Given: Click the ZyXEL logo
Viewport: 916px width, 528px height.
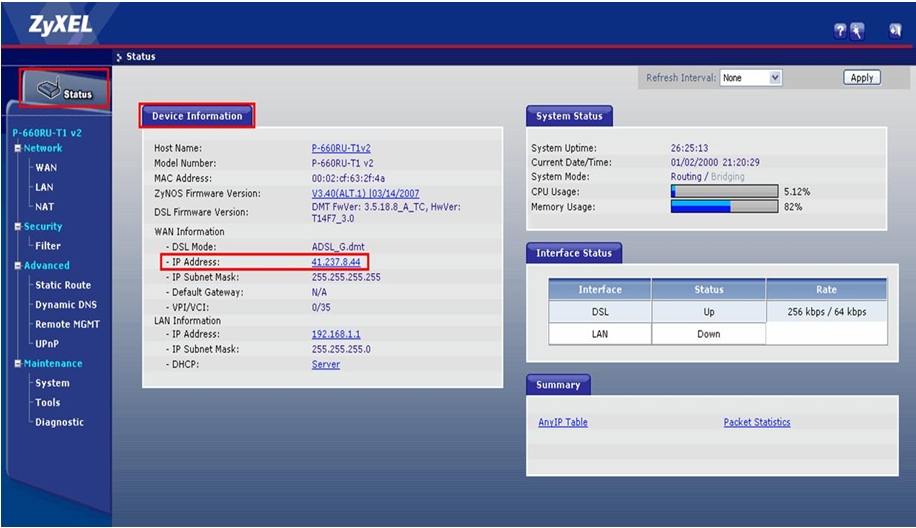Looking at the screenshot, I should tap(61, 25).
